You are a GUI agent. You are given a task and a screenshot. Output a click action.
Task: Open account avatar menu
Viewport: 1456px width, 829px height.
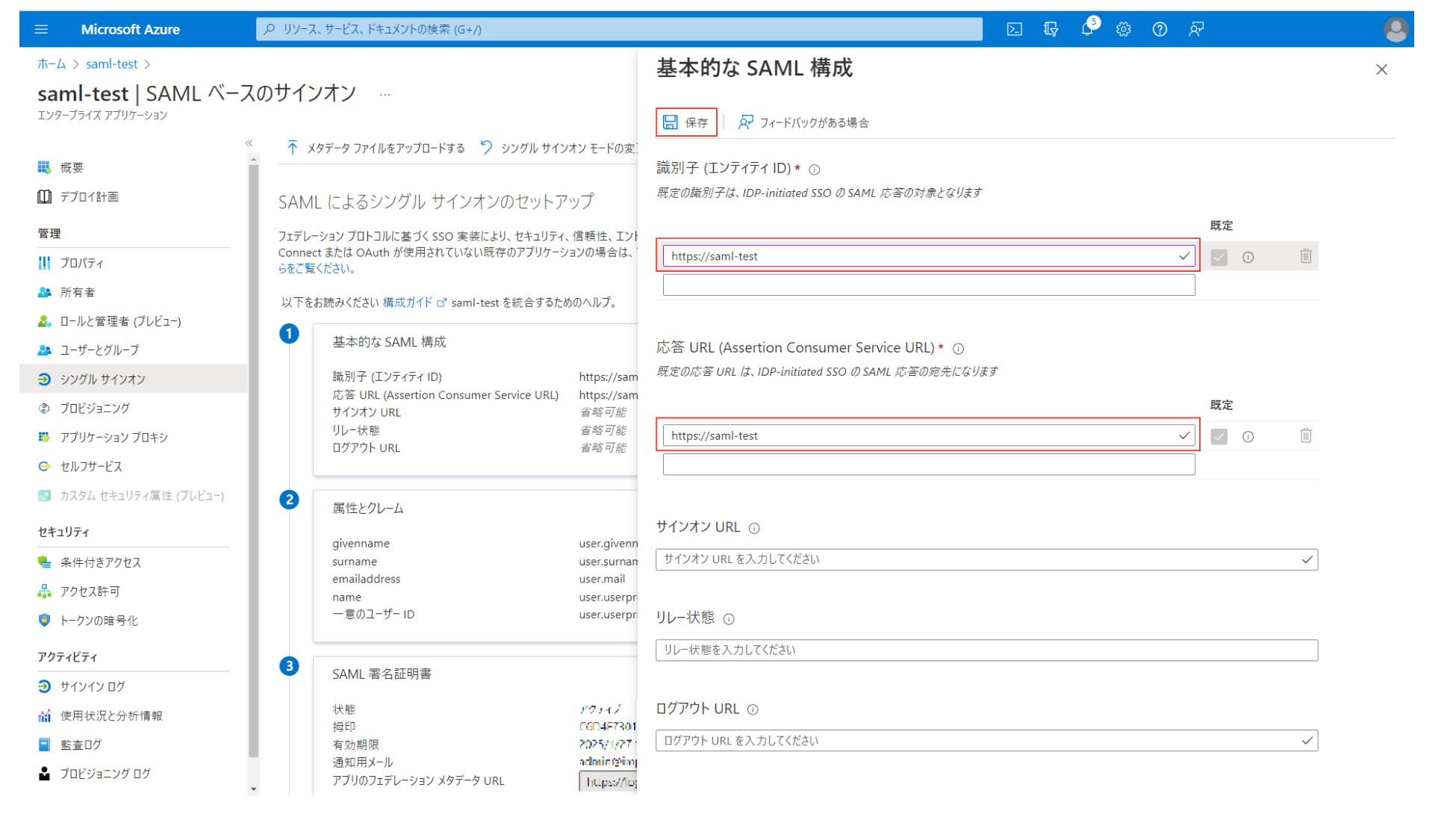(1396, 29)
